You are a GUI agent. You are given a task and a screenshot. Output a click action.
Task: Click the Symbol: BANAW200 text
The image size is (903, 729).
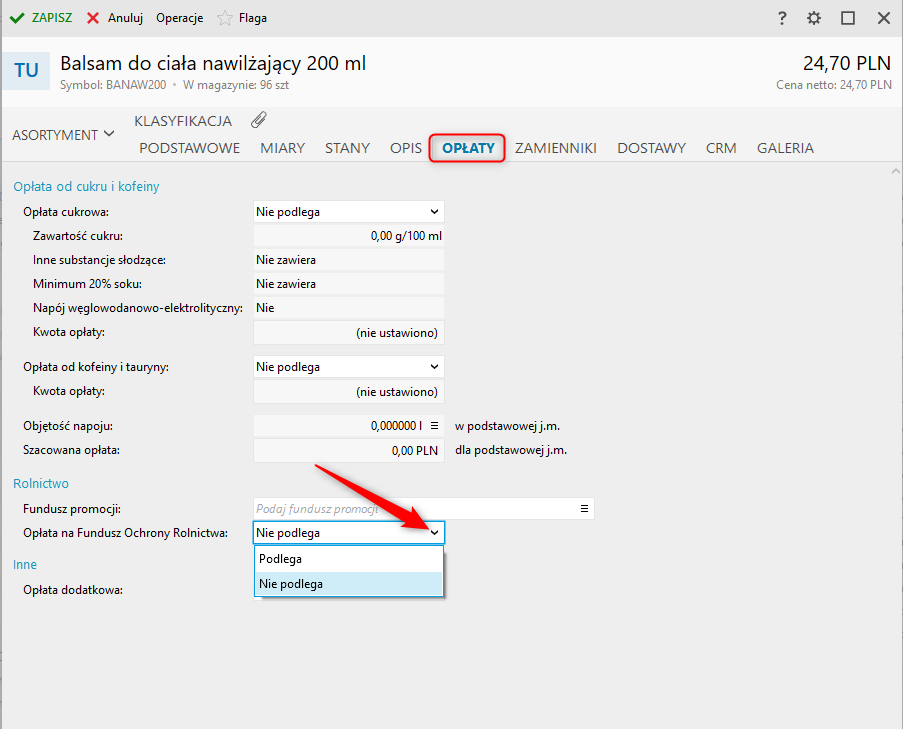(x=113, y=85)
